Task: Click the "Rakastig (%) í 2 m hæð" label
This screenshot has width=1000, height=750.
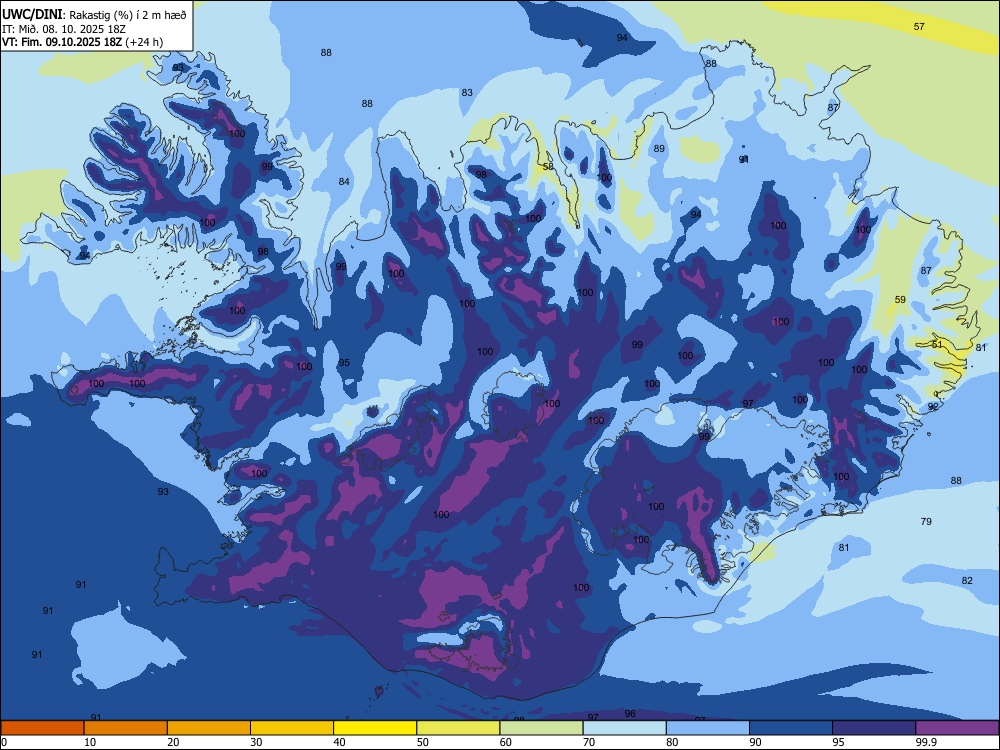Action: pos(128,15)
